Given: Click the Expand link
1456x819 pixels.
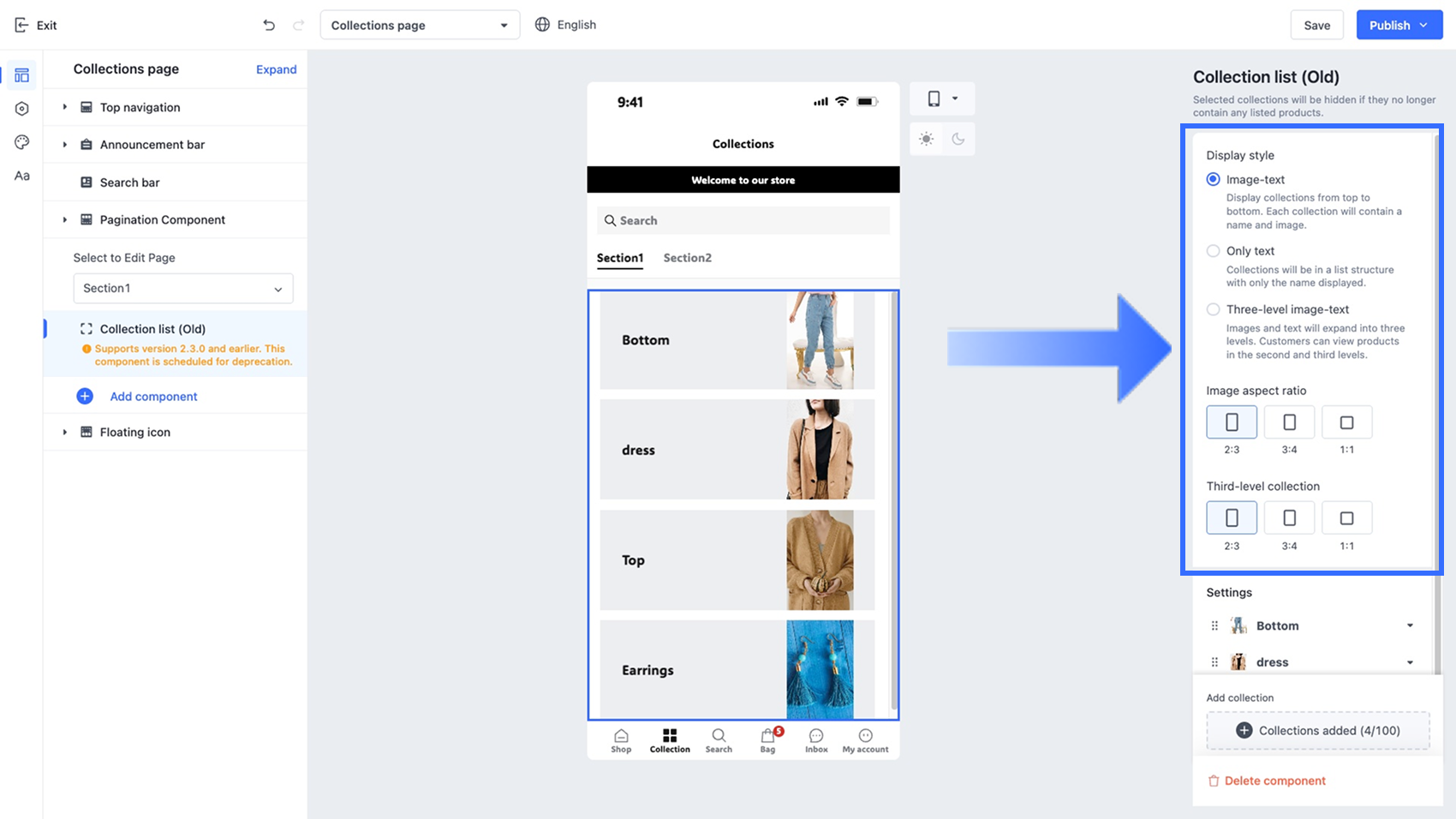Looking at the screenshot, I should pos(277,69).
